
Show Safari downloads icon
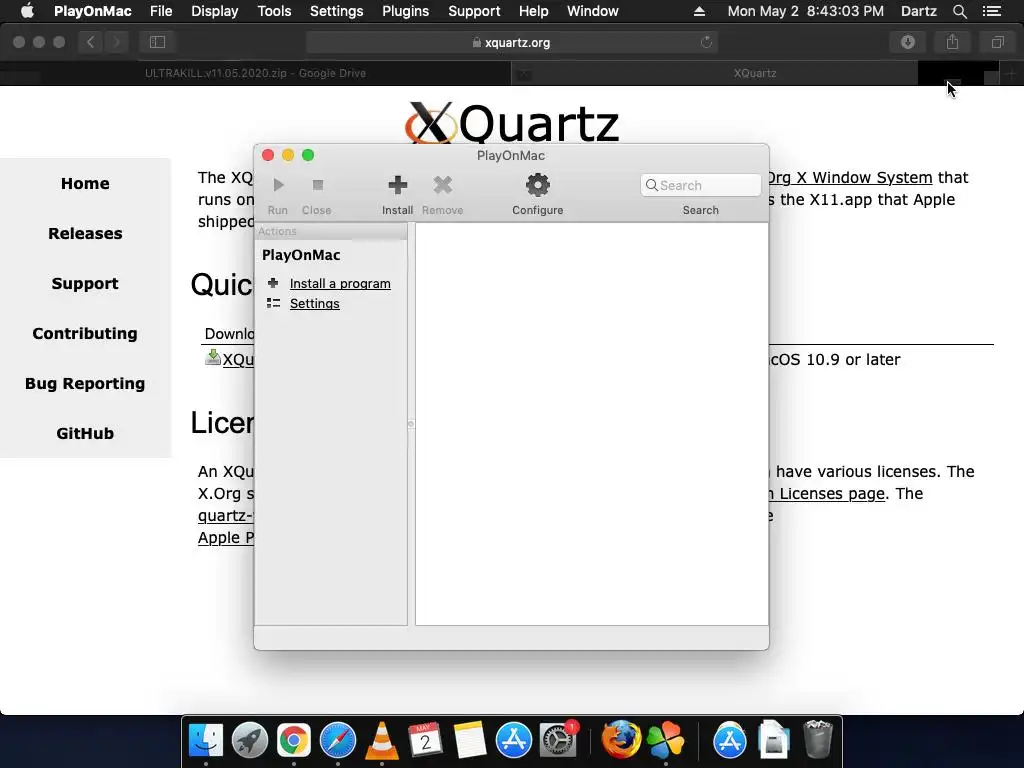(908, 42)
